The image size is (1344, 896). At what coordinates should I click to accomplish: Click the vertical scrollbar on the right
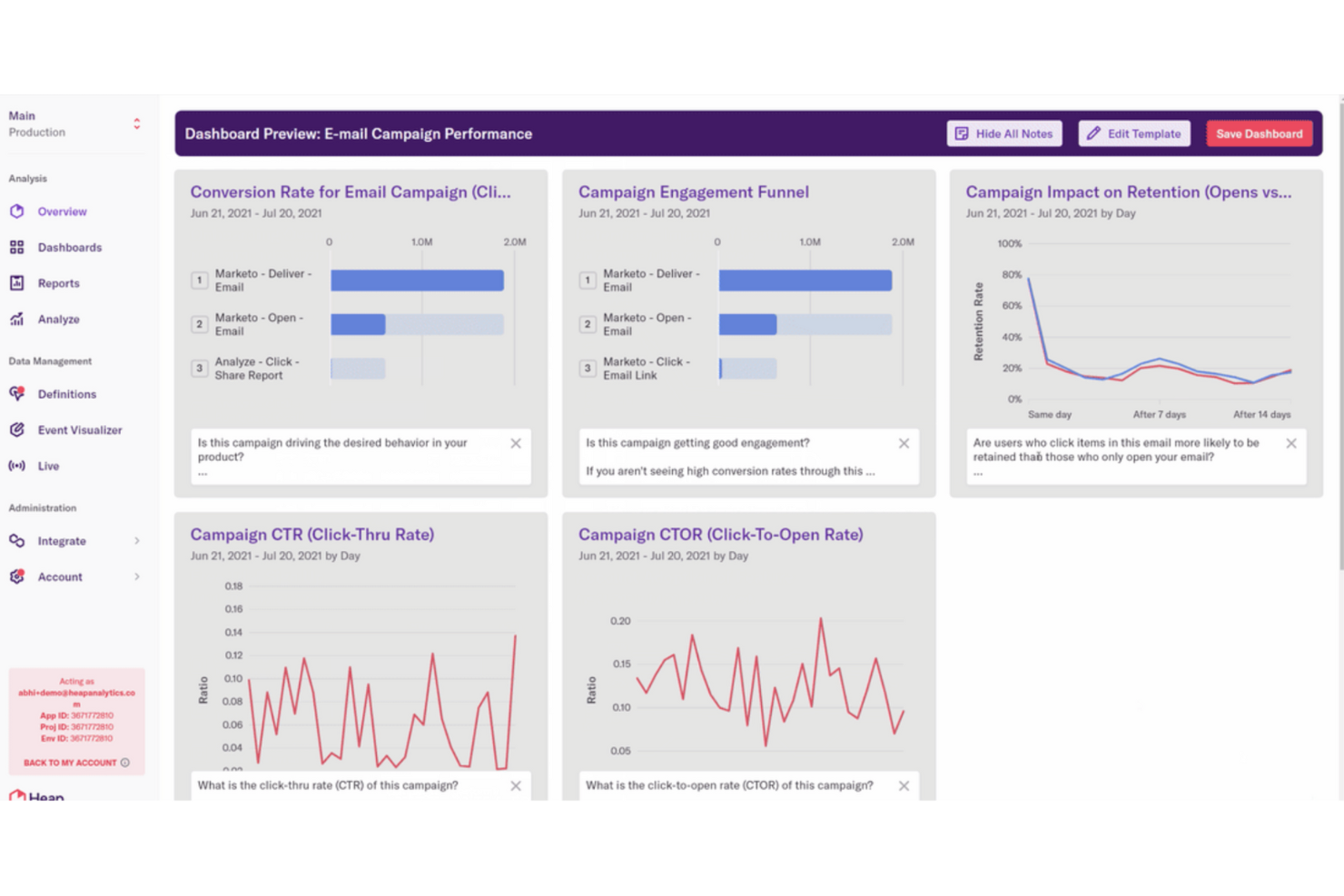1340,336
